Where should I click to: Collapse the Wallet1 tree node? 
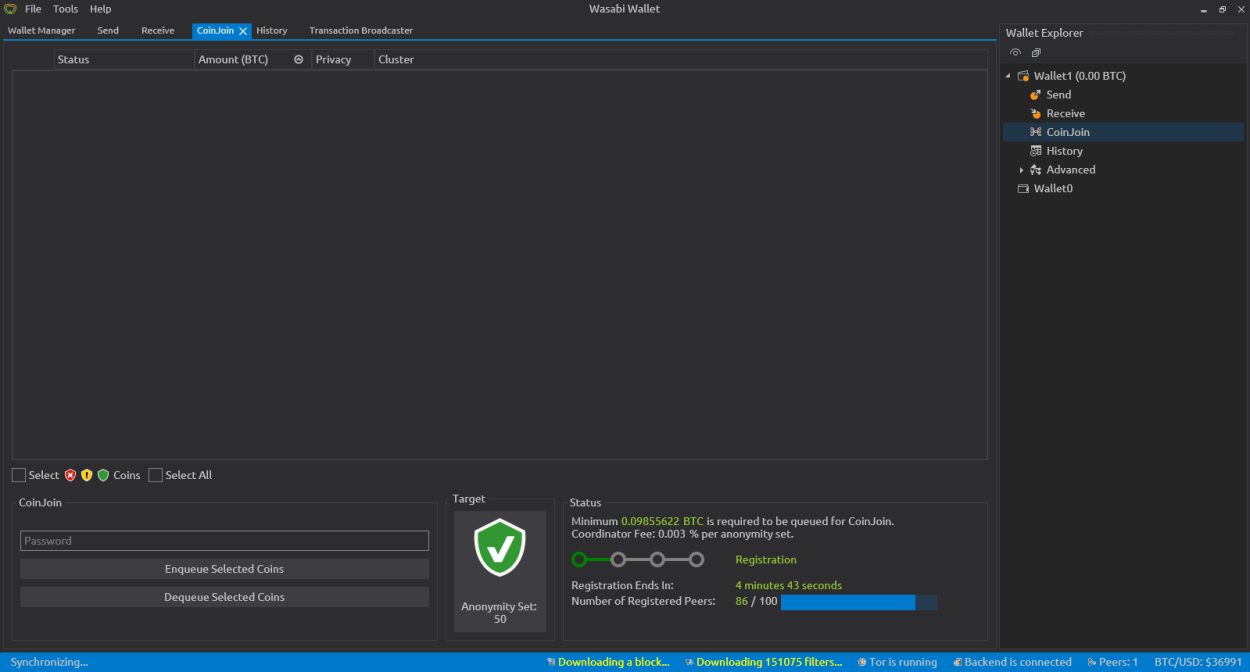[x=1008, y=77]
